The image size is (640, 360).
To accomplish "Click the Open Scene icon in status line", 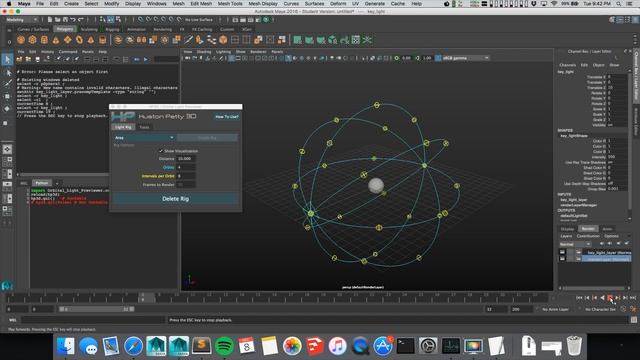I will (58, 20).
